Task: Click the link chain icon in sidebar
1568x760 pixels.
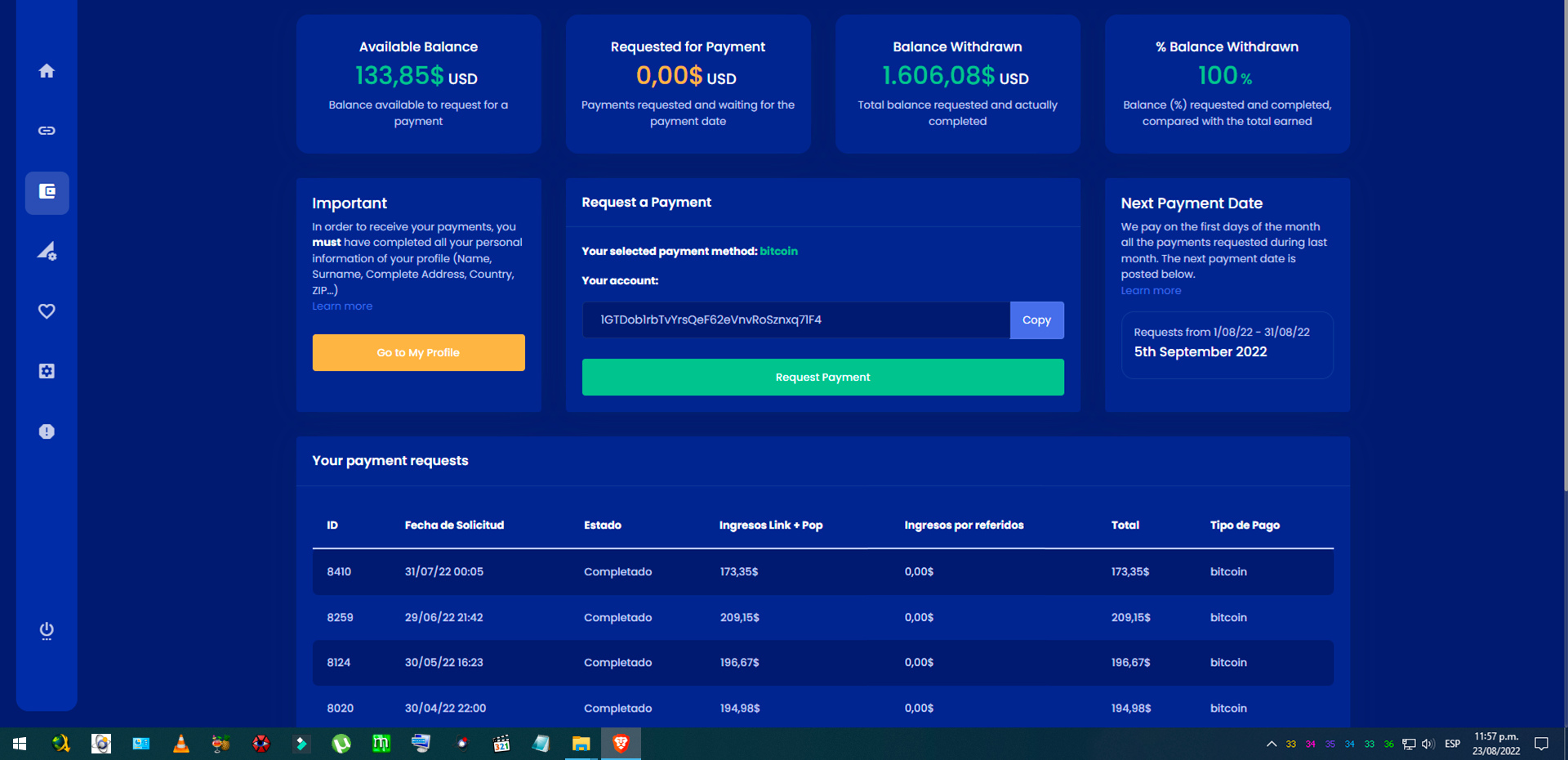Action: (x=47, y=131)
